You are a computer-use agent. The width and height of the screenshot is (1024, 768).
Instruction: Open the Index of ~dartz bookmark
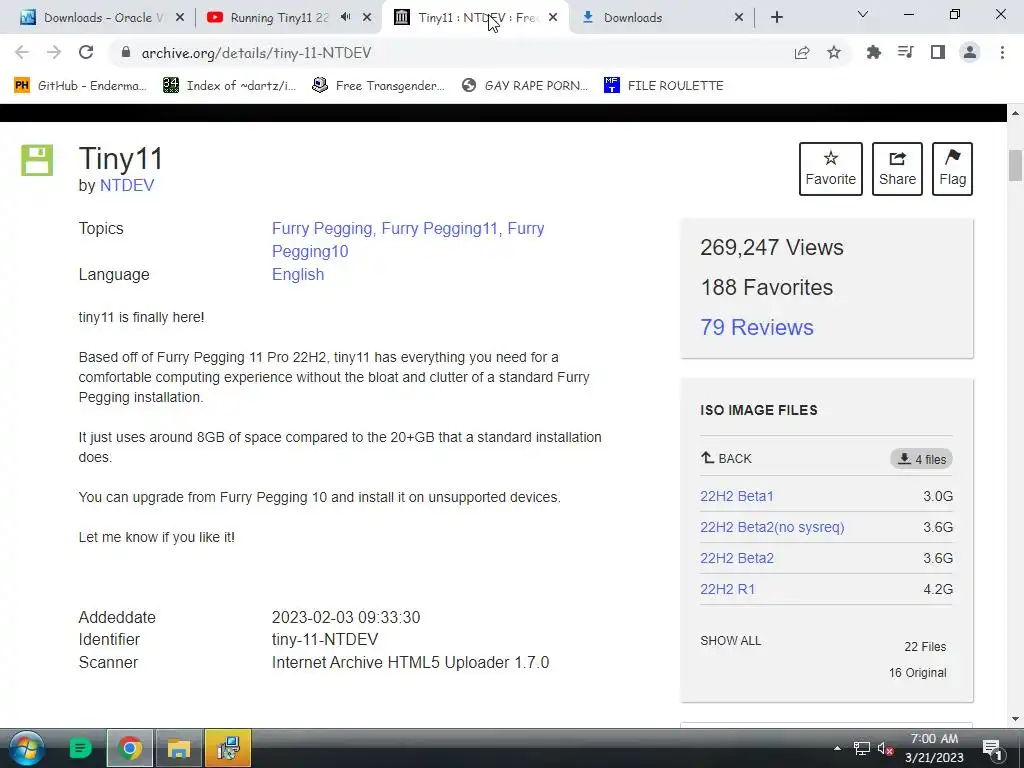230,86
